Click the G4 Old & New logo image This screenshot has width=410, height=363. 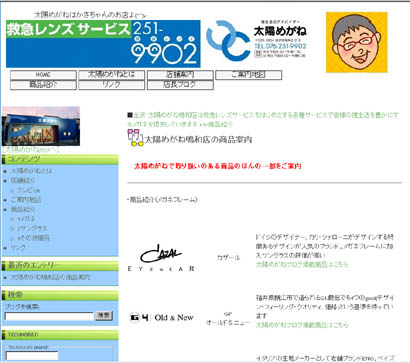pos(161,318)
